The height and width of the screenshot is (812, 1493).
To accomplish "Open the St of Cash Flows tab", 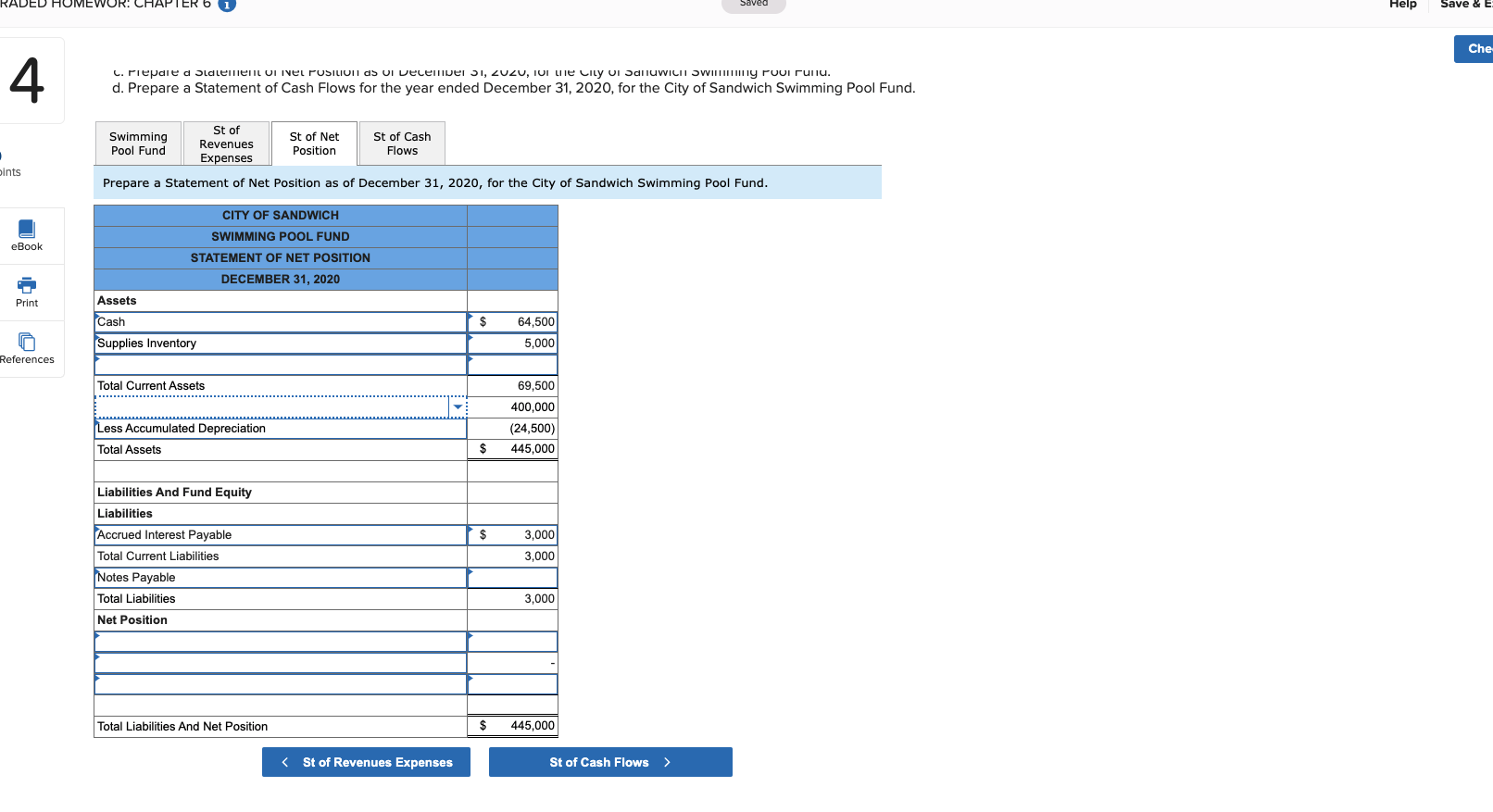I will click(402, 144).
